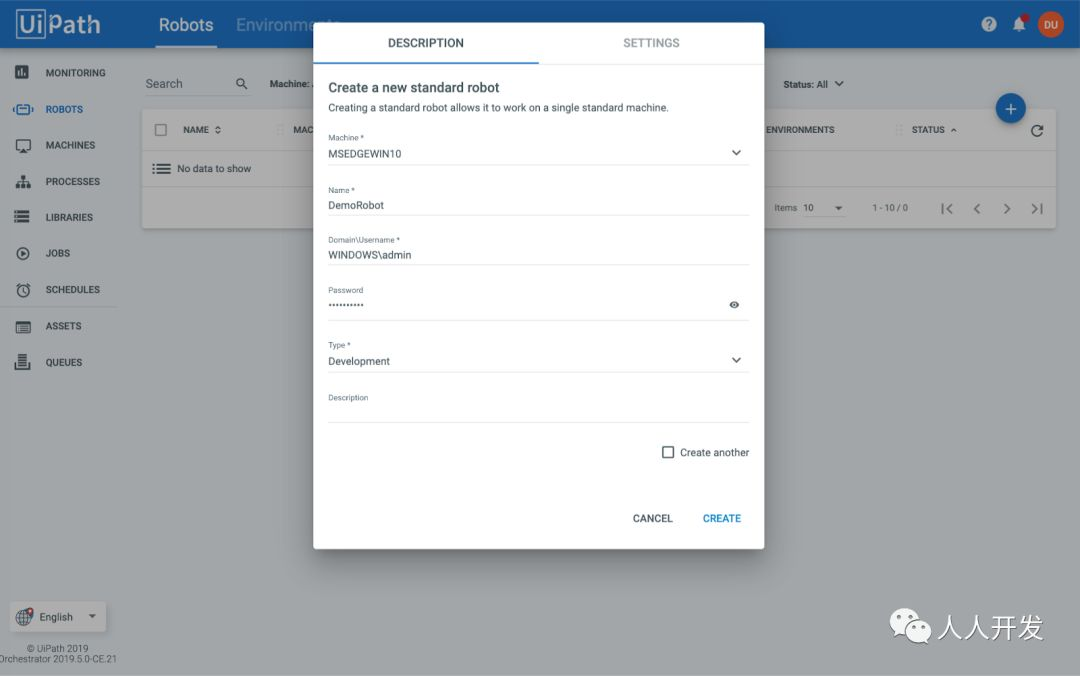This screenshot has width=1080, height=676.
Task: Go to last page of results
Action: click(1037, 208)
